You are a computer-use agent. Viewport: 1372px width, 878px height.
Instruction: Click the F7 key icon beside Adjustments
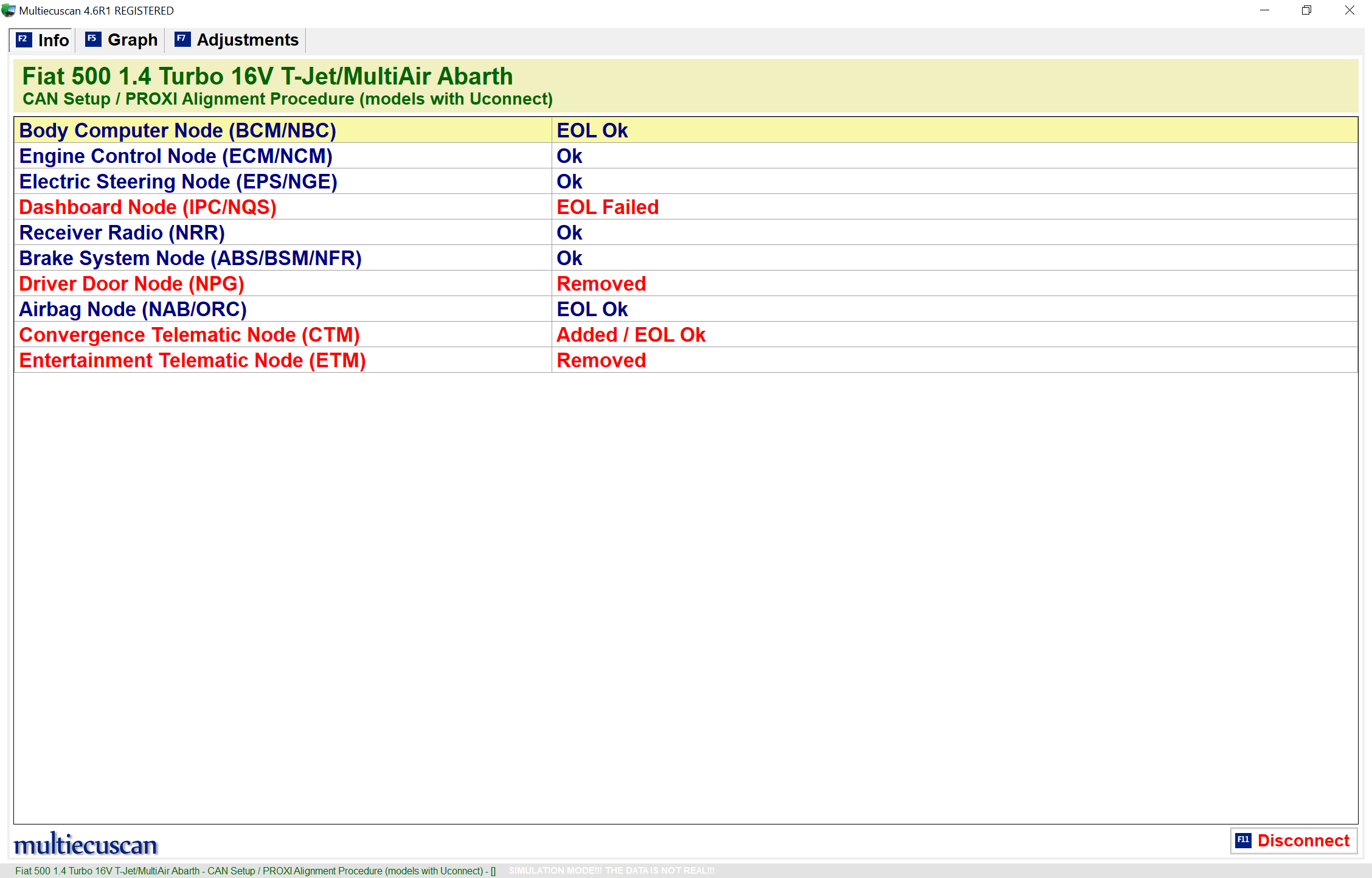coord(182,40)
